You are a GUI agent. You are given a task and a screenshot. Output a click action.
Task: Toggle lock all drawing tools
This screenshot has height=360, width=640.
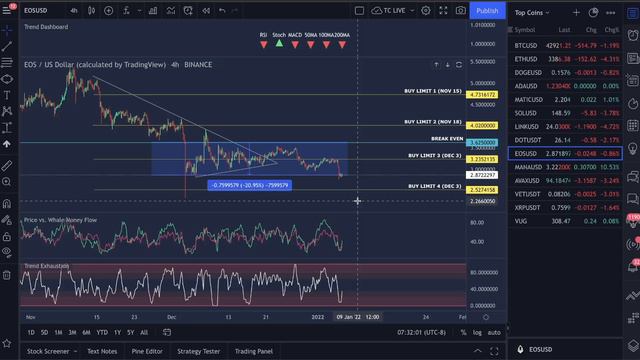pos(7,237)
